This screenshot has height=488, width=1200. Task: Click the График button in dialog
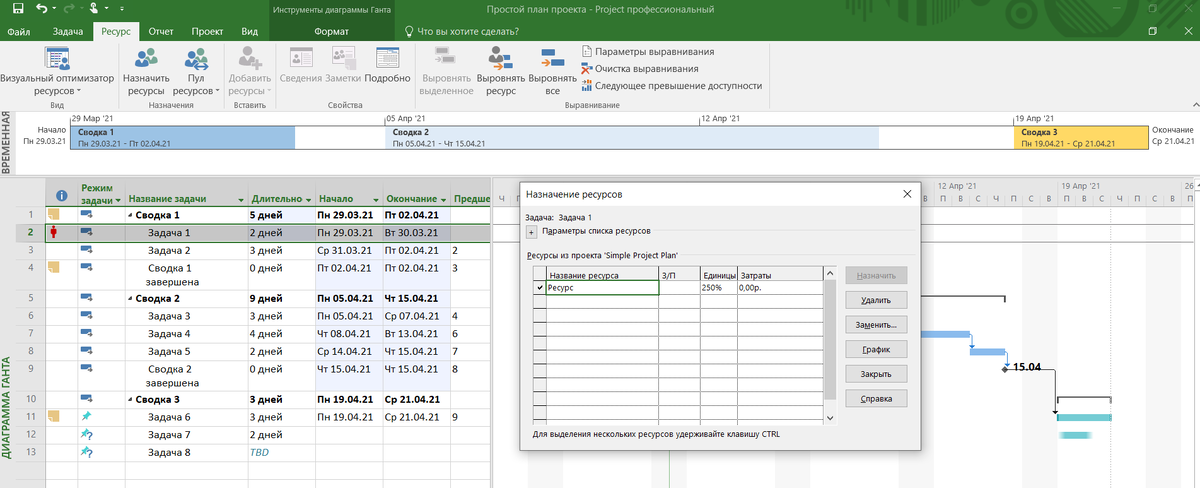coord(876,350)
